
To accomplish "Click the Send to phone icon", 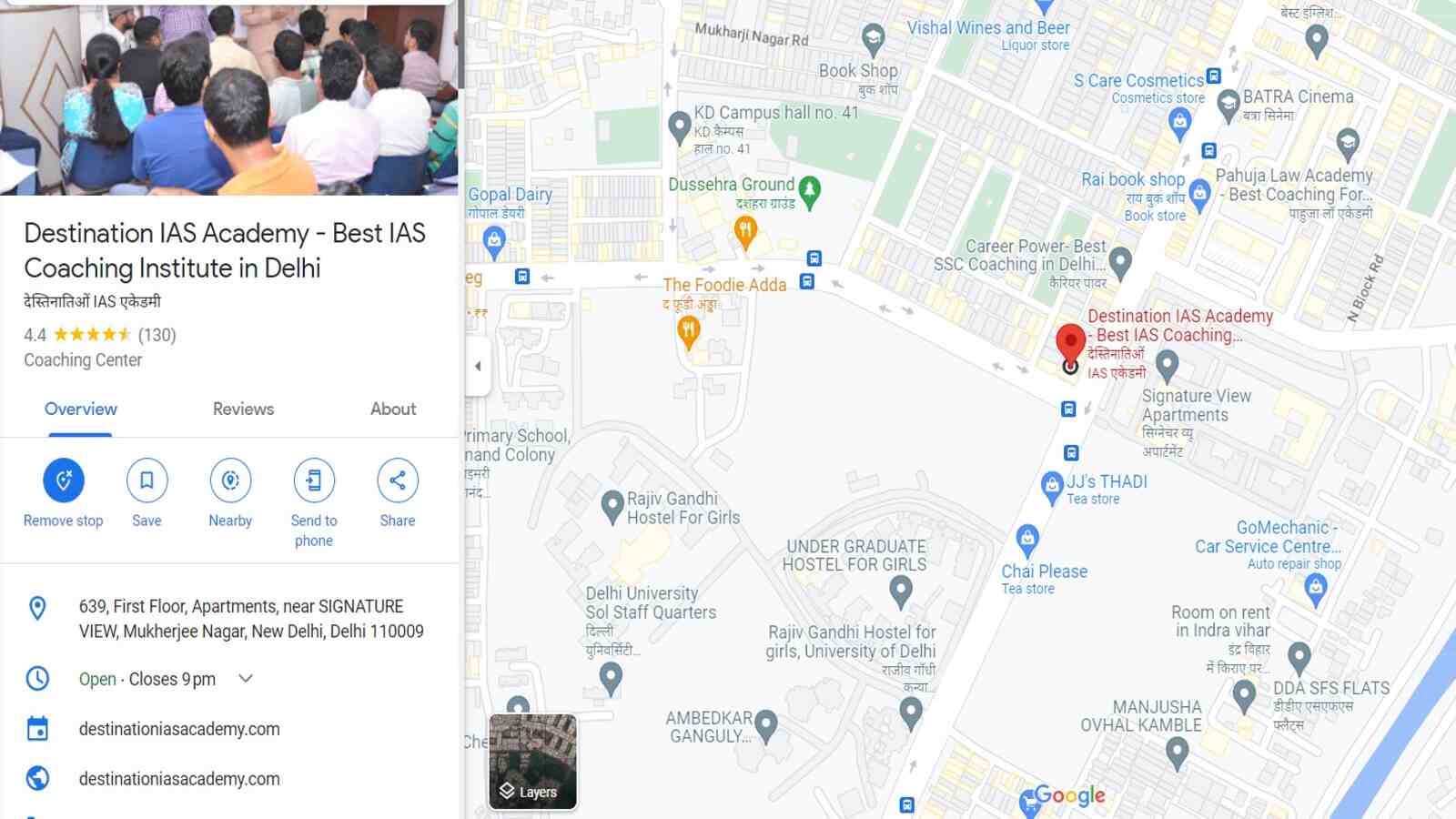I will pos(314,480).
